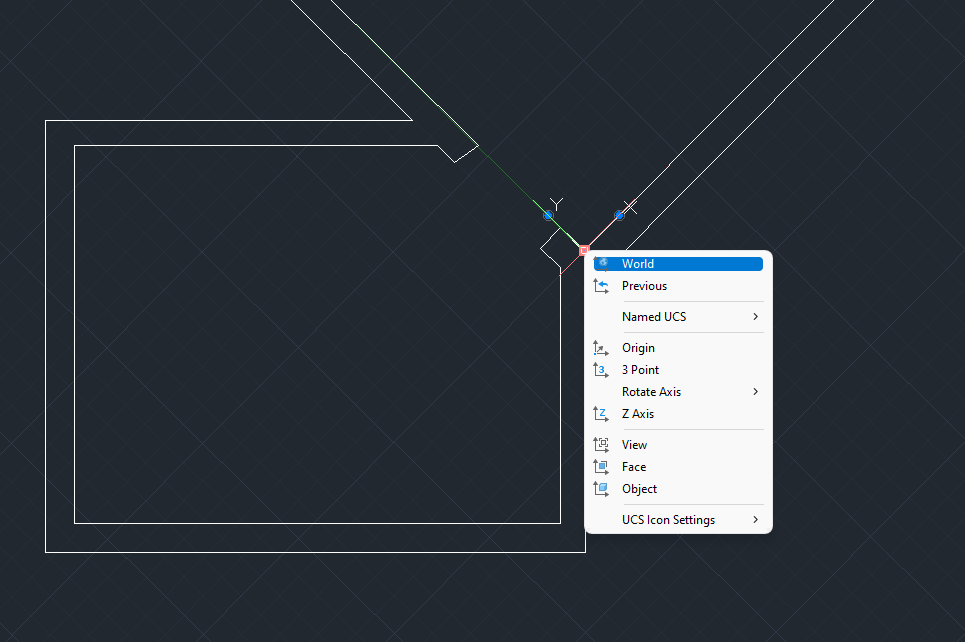
Task: Click the World globe icon
Action: pyautogui.click(x=604, y=263)
